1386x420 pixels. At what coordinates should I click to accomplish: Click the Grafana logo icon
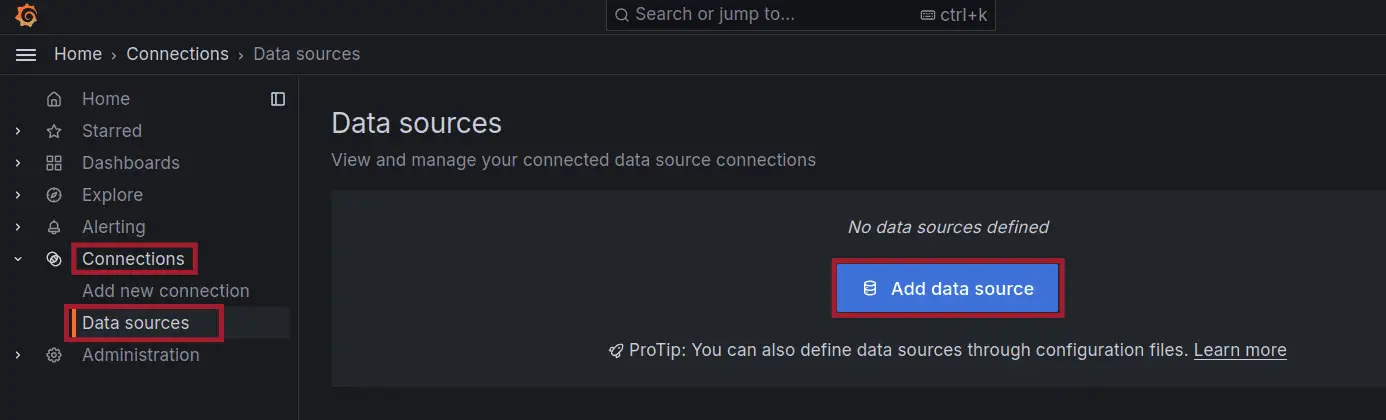pos(27,15)
